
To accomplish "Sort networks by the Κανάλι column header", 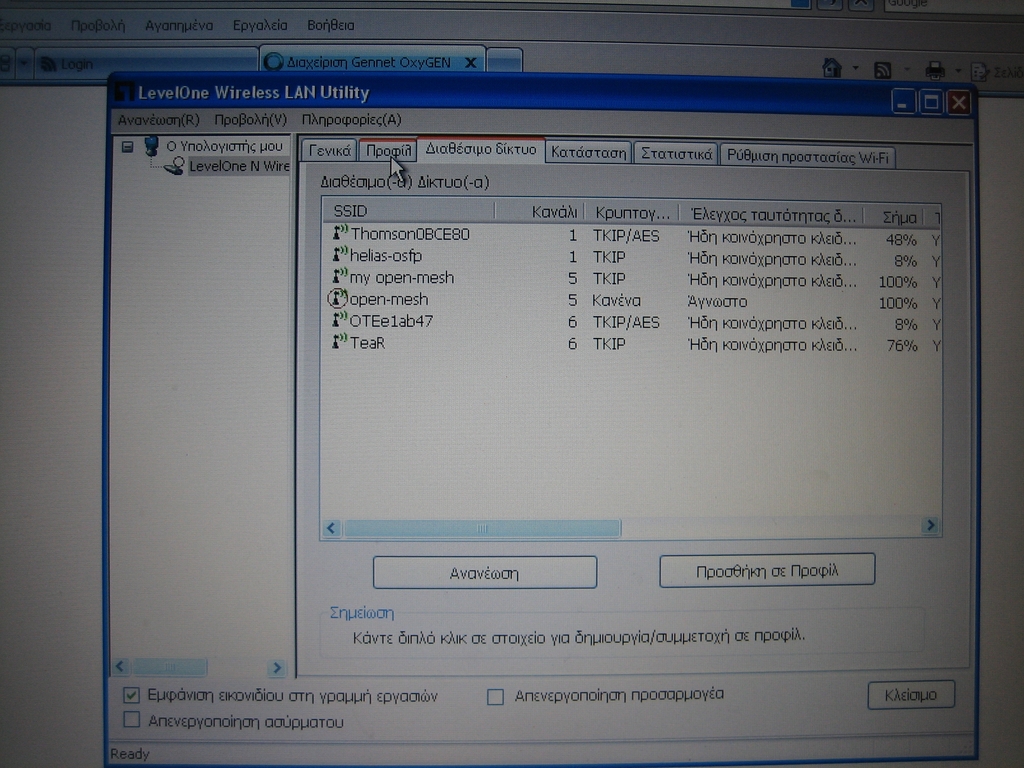I will tap(539, 212).
